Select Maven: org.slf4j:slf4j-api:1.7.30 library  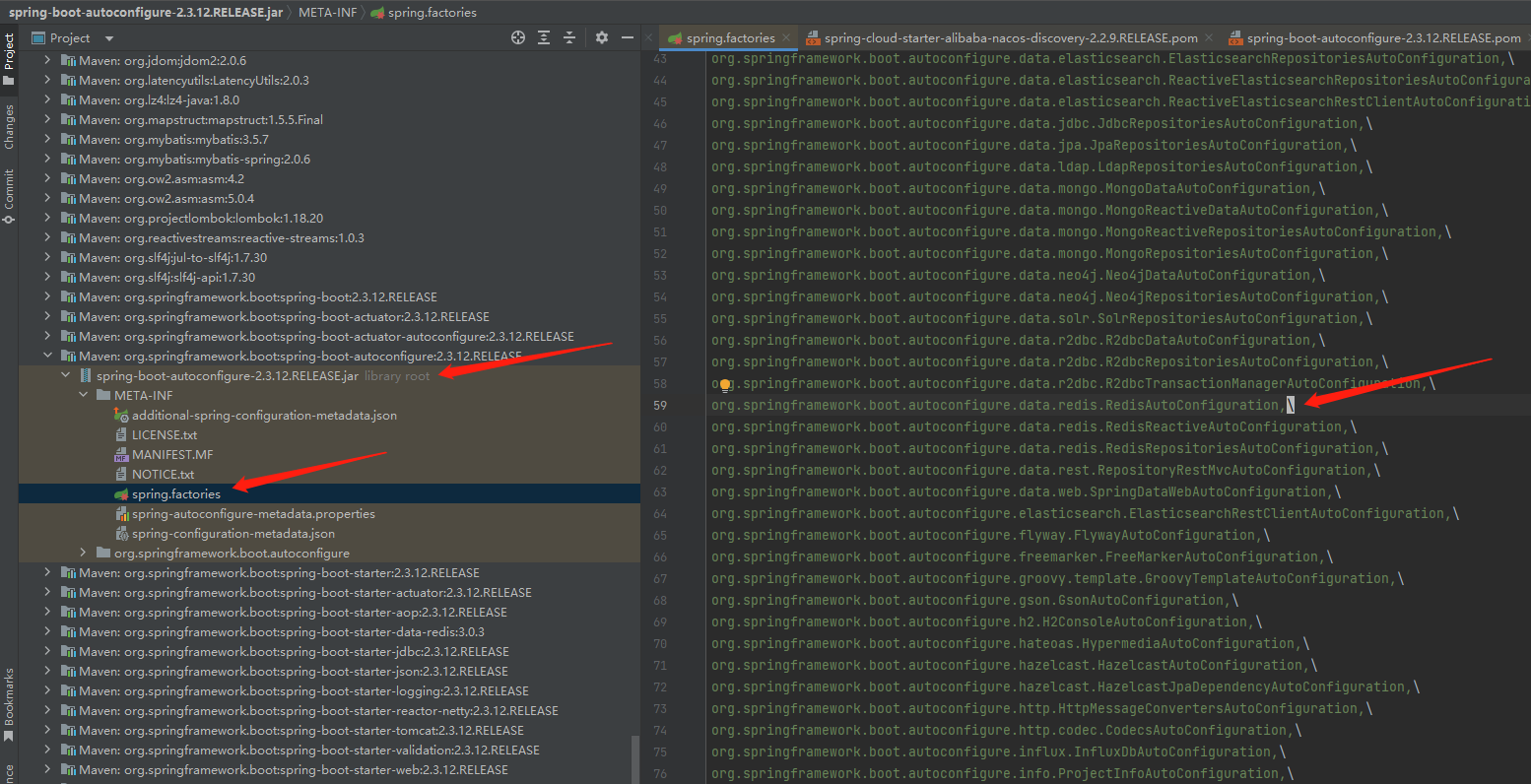(166, 277)
